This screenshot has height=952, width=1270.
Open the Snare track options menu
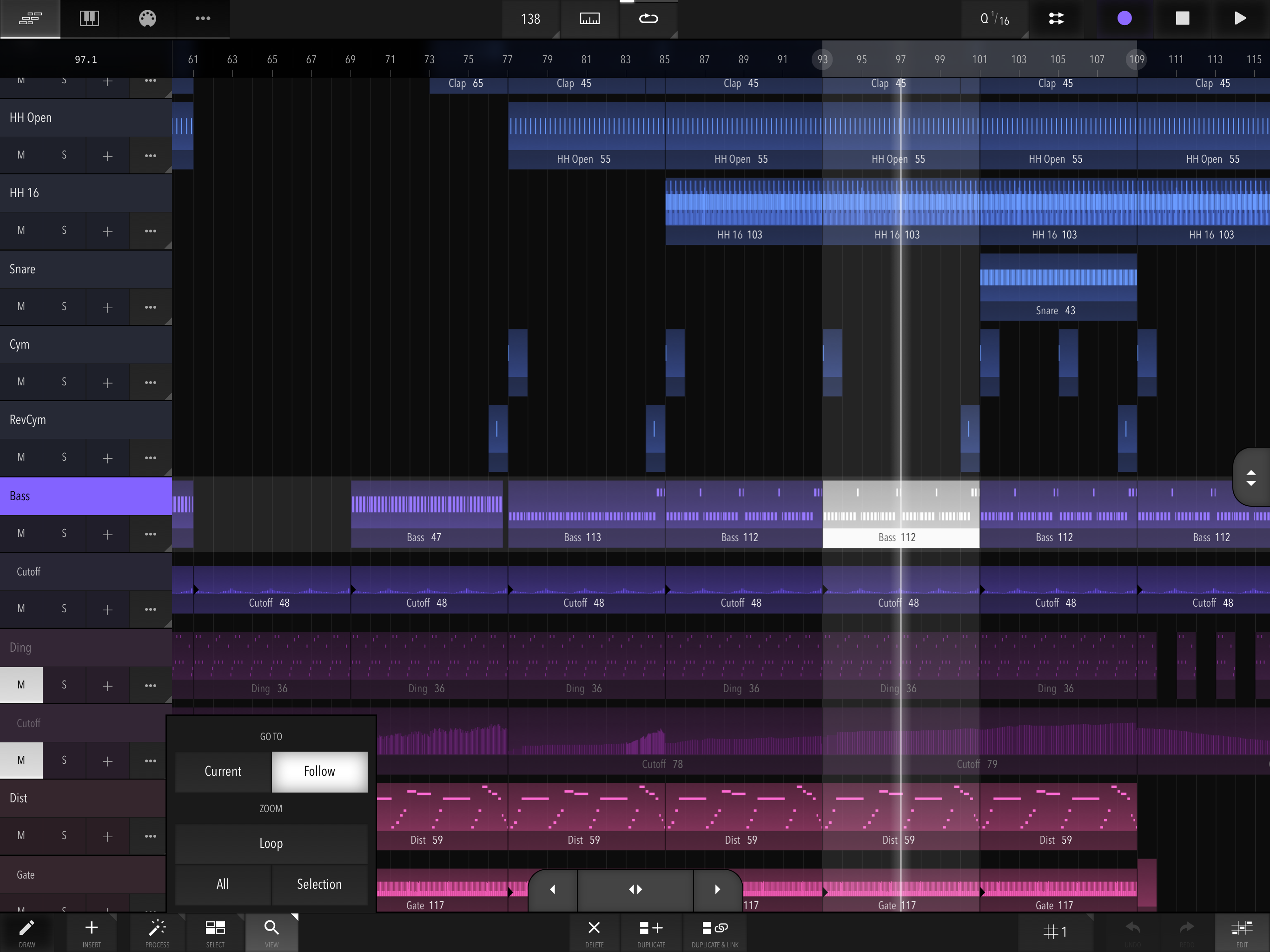151,307
